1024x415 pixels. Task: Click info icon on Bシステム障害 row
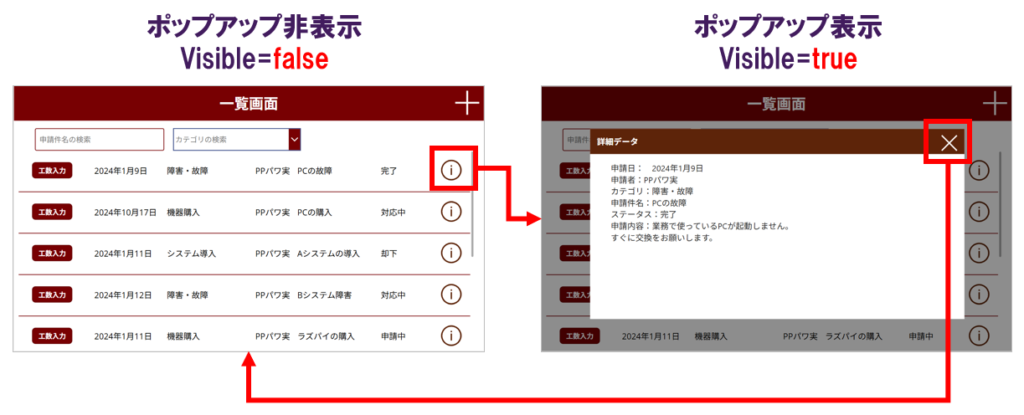[451, 295]
